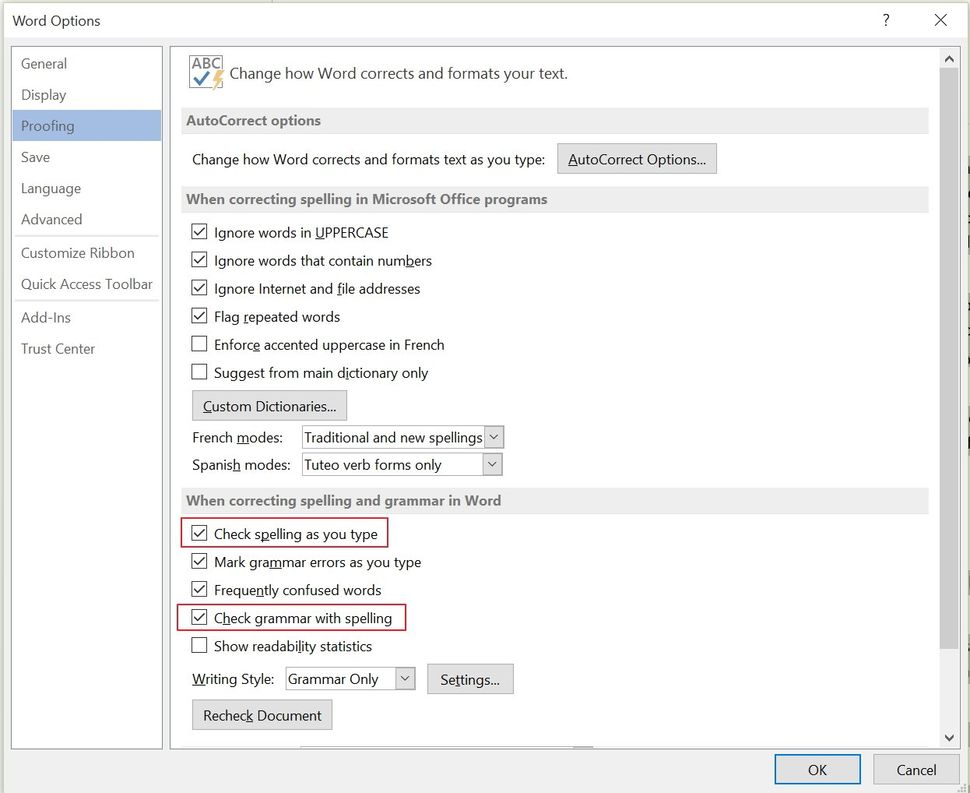
Task: Open the AutoCorrect Options dialog
Action: 636,158
